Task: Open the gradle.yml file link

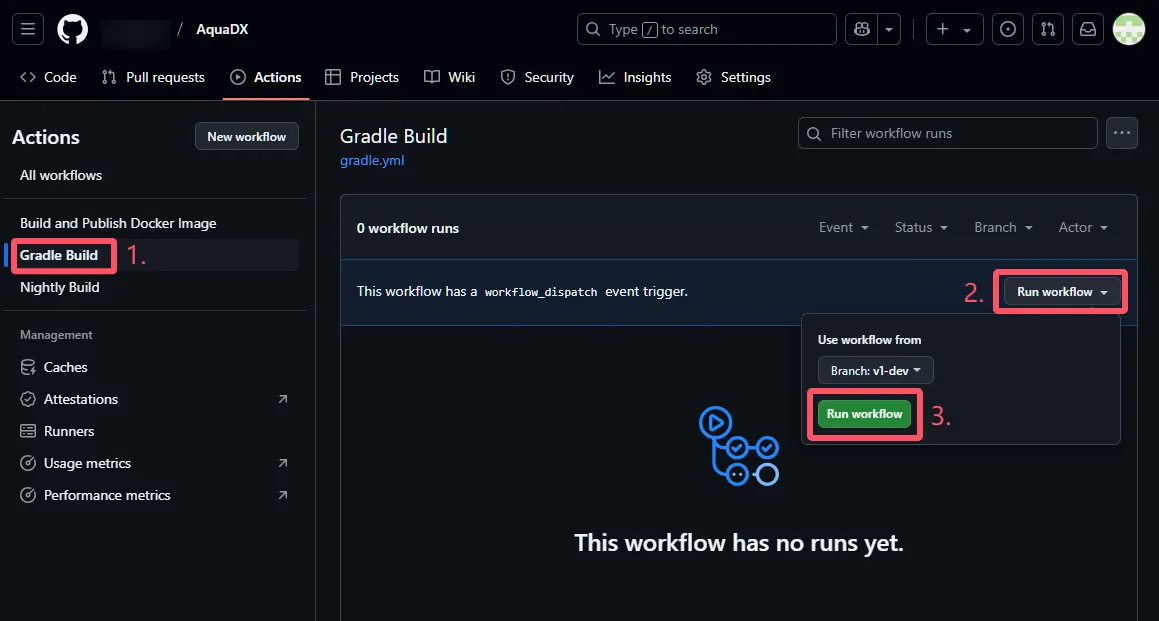Action: (372, 160)
